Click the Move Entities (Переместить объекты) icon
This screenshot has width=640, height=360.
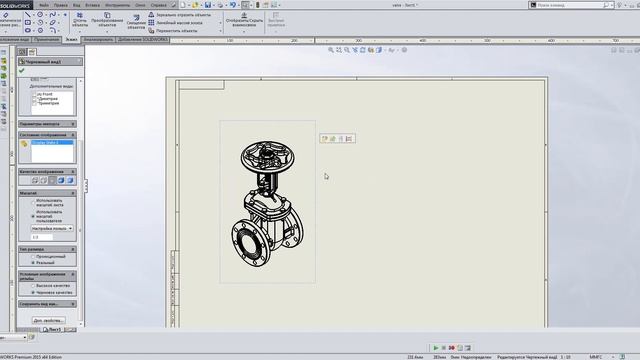pos(151,31)
